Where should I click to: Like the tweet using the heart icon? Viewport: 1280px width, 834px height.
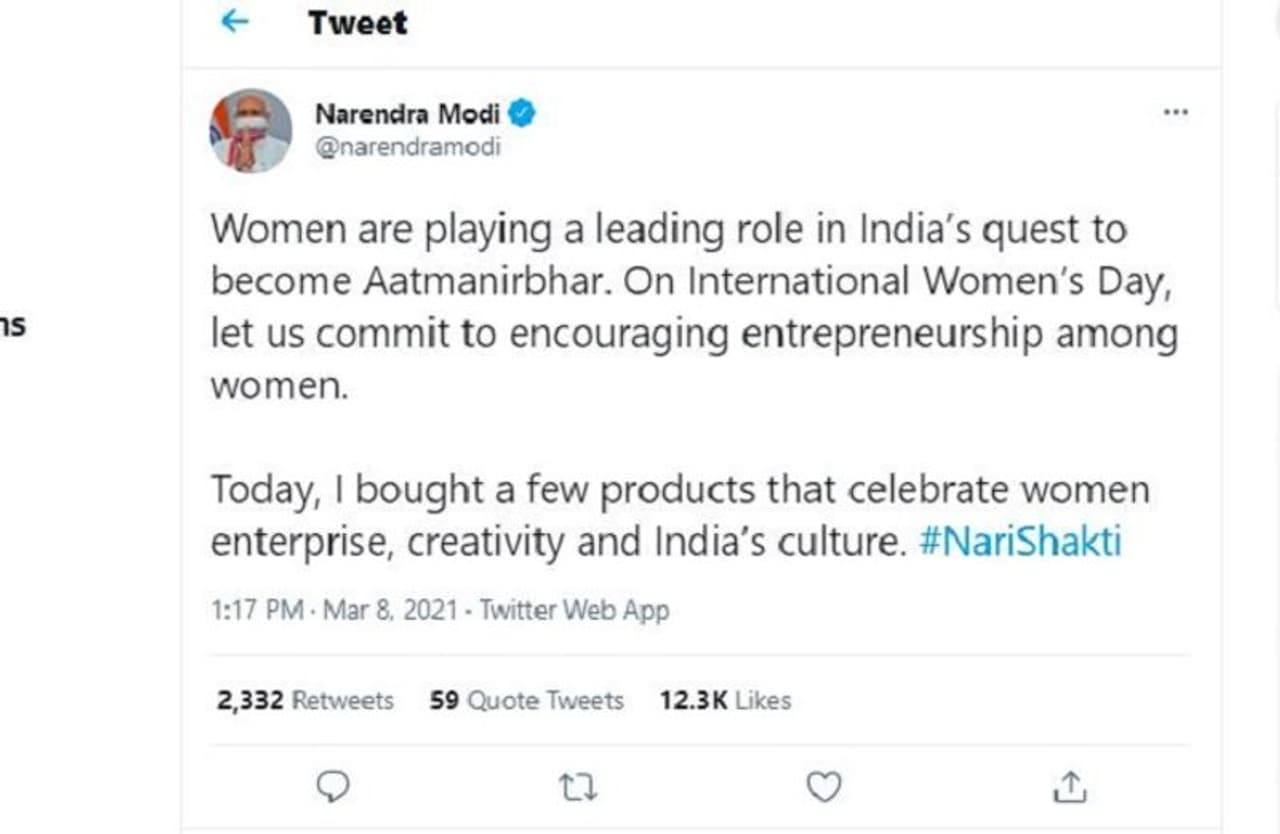(x=822, y=787)
